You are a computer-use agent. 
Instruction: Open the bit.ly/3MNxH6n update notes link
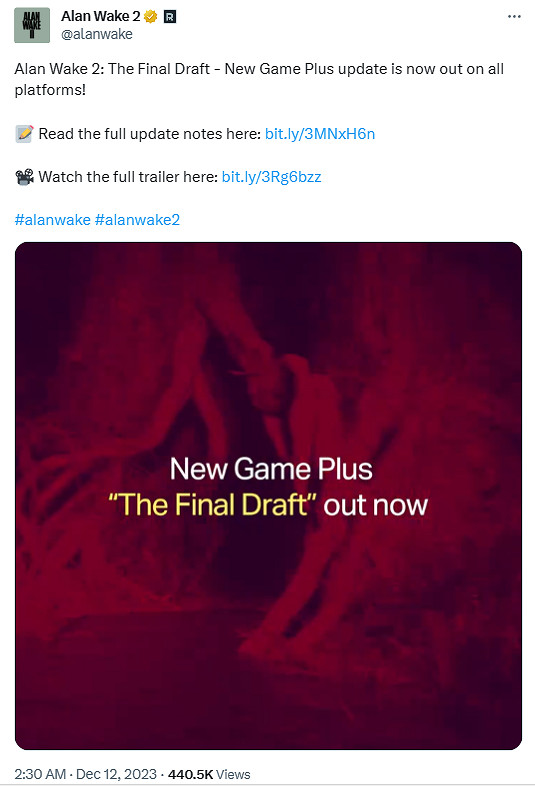point(320,134)
